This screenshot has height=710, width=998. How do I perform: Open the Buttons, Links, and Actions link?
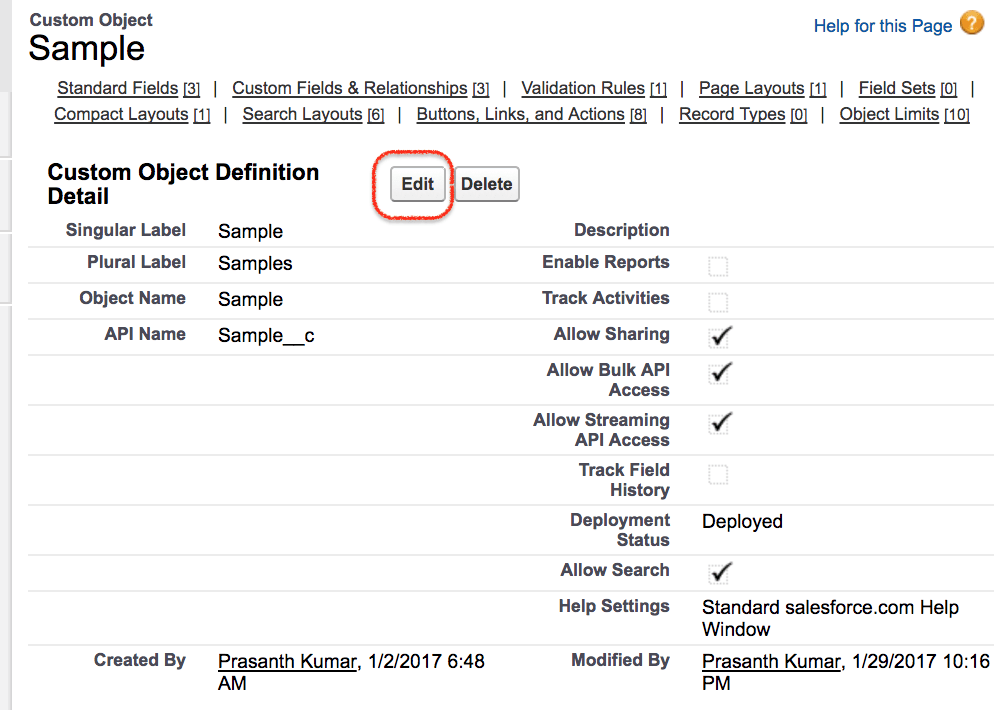[519, 114]
